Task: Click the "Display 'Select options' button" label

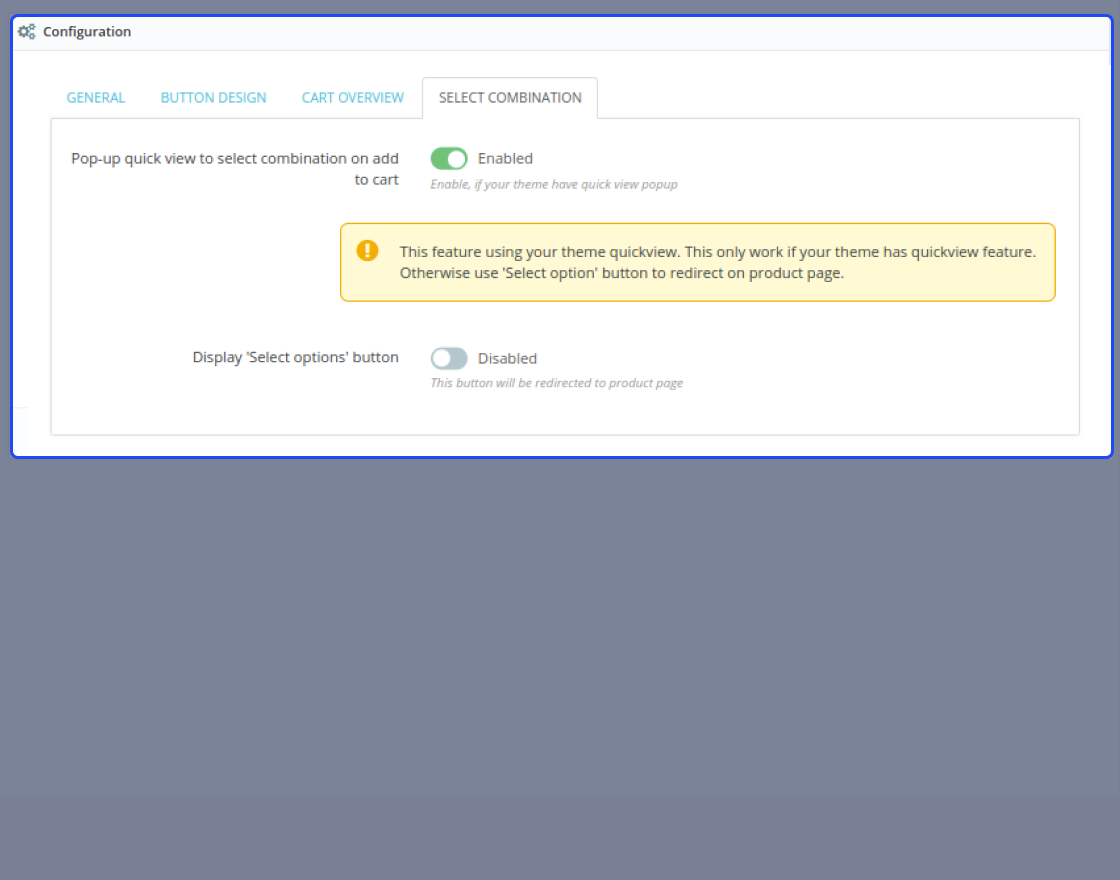Action: [x=296, y=357]
